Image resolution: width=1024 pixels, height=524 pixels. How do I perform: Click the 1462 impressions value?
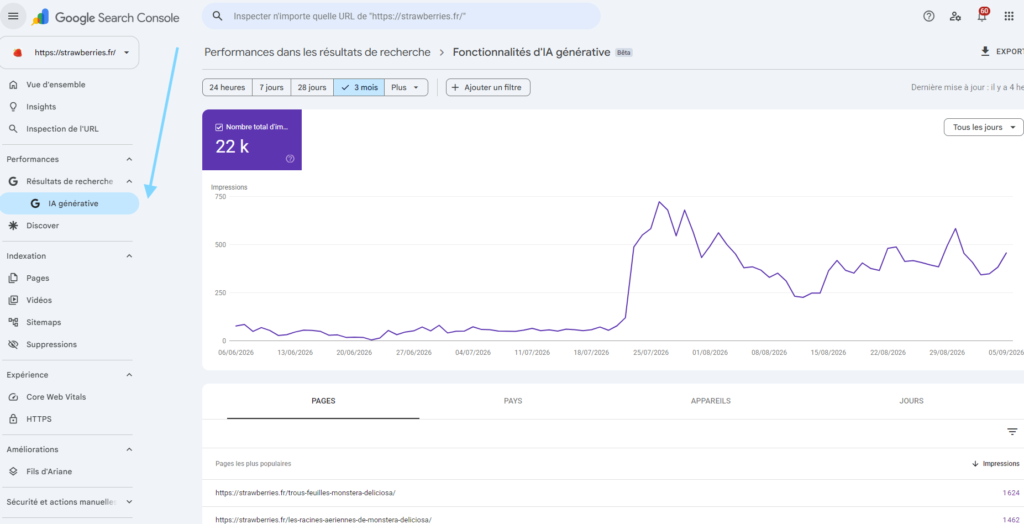pyautogui.click(x=1010, y=519)
